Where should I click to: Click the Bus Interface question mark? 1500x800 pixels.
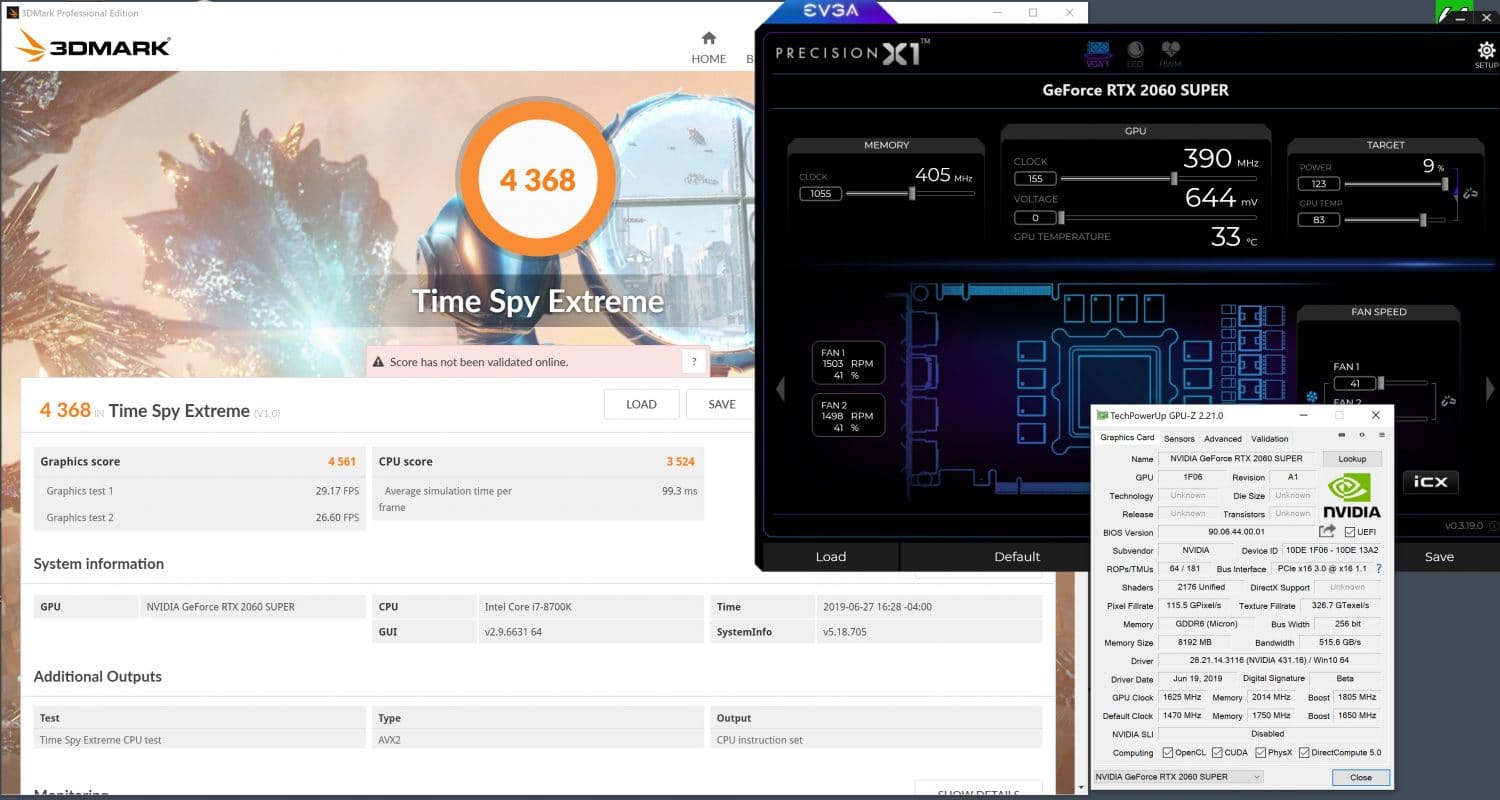tap(1378, 569)
